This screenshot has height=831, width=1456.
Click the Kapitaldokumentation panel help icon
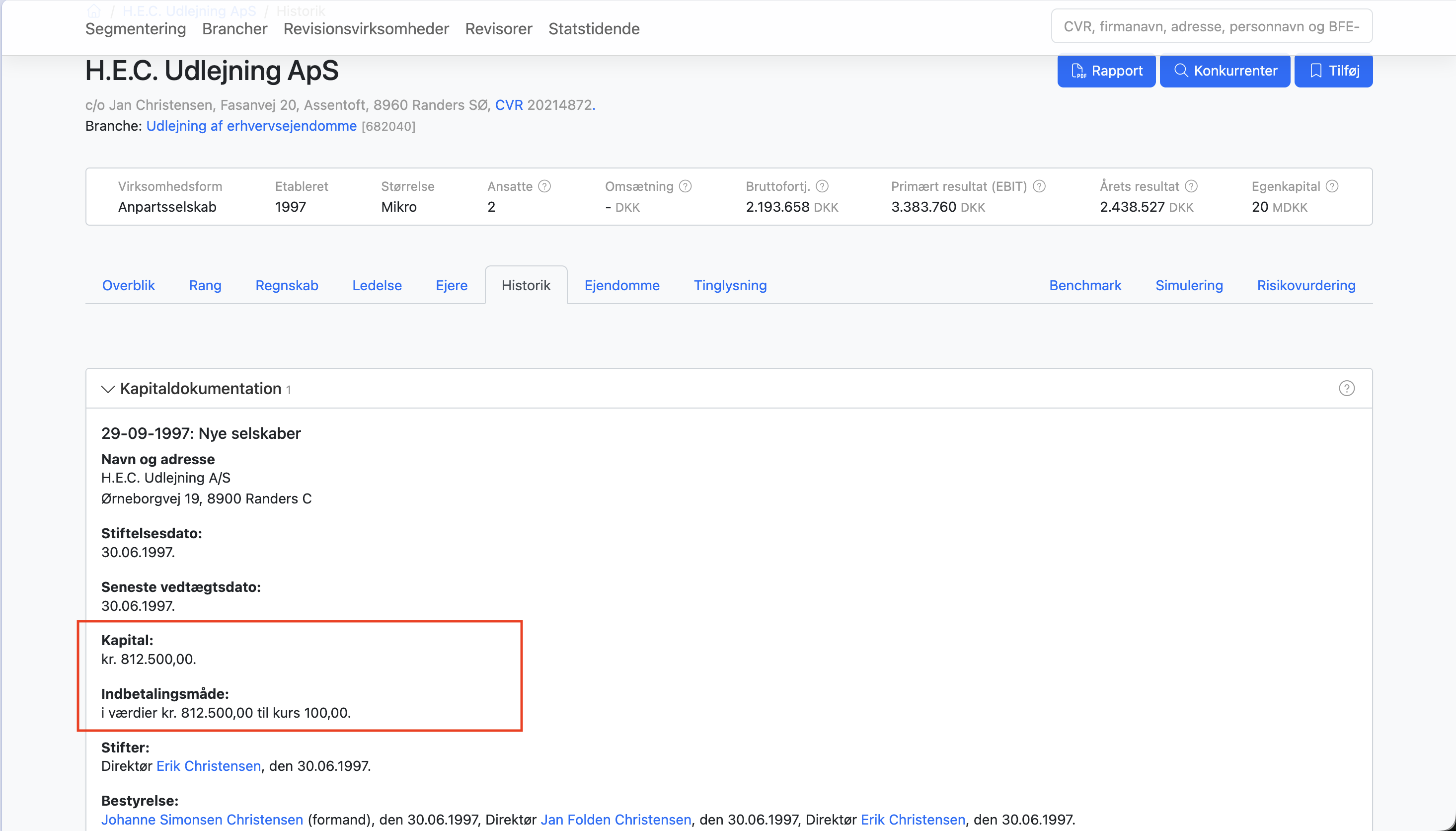[x=1347, y=388]
